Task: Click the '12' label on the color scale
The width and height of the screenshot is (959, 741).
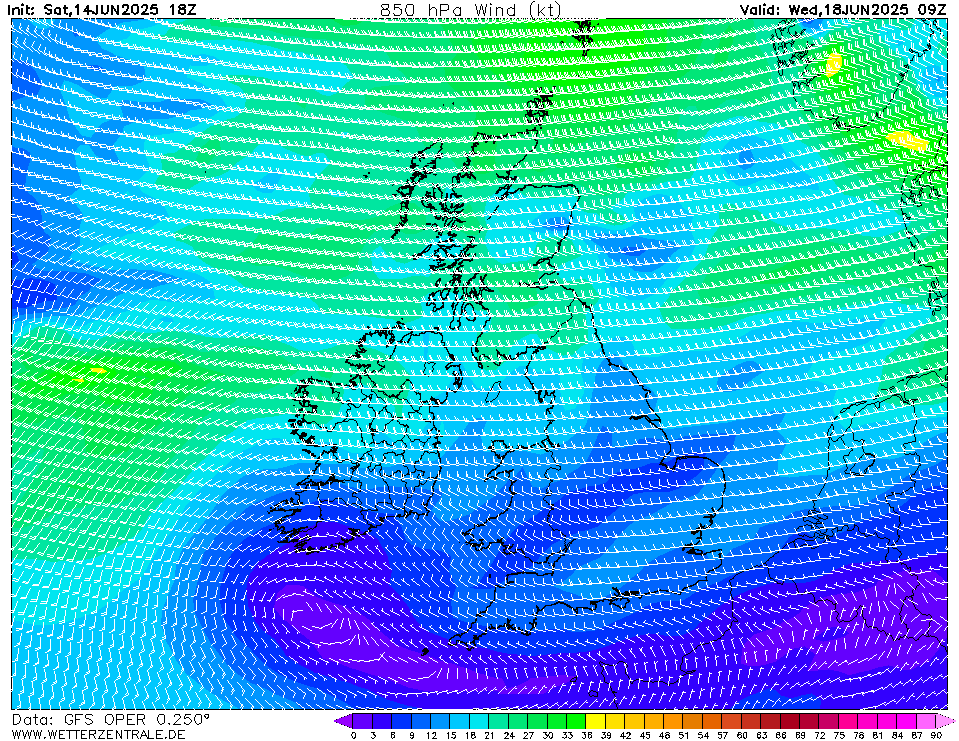Action: pyautogui.click(x=431, y=735)
